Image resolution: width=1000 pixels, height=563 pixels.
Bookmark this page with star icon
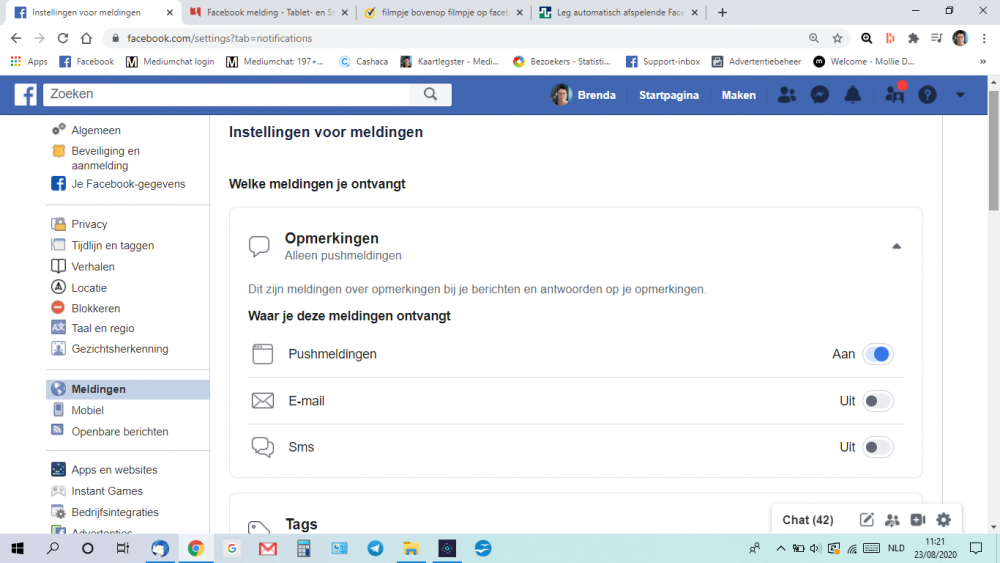837,38
